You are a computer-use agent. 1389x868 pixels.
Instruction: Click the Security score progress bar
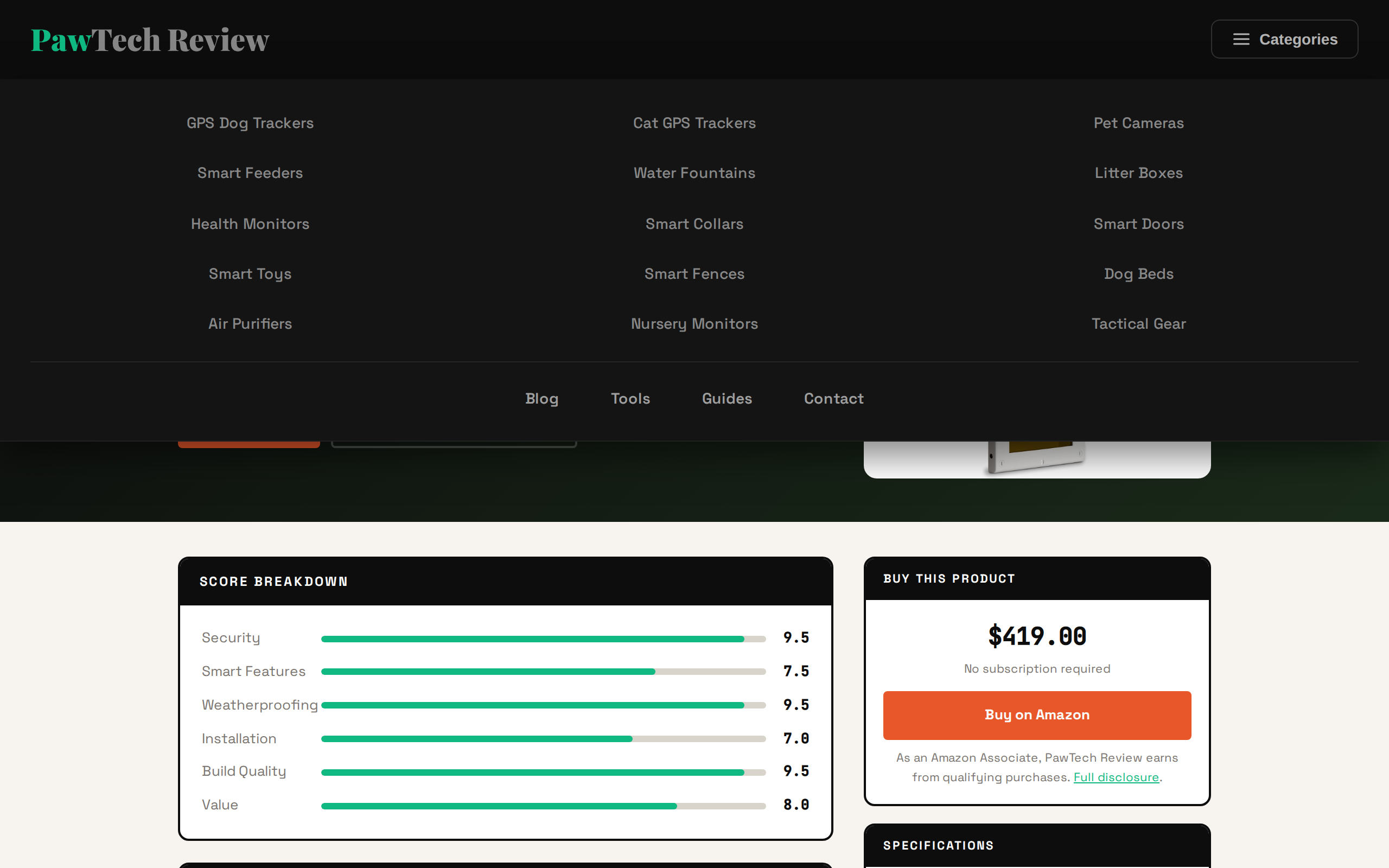pos(543,639)
